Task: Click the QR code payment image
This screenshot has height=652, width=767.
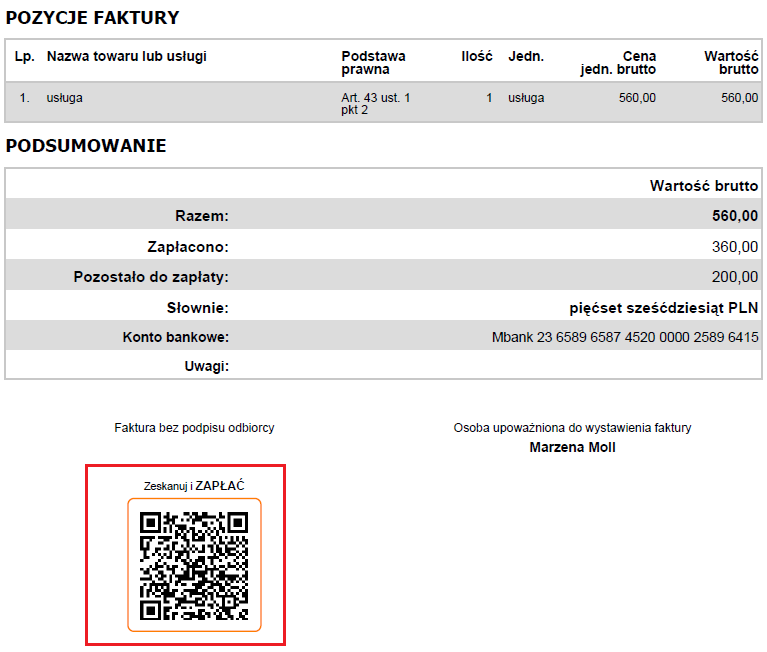Action: pyautogui.click(x=194, y=566)
